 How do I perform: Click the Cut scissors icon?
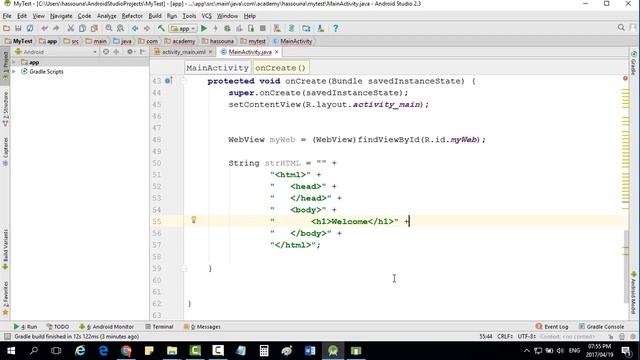click(x=71, y=28)
